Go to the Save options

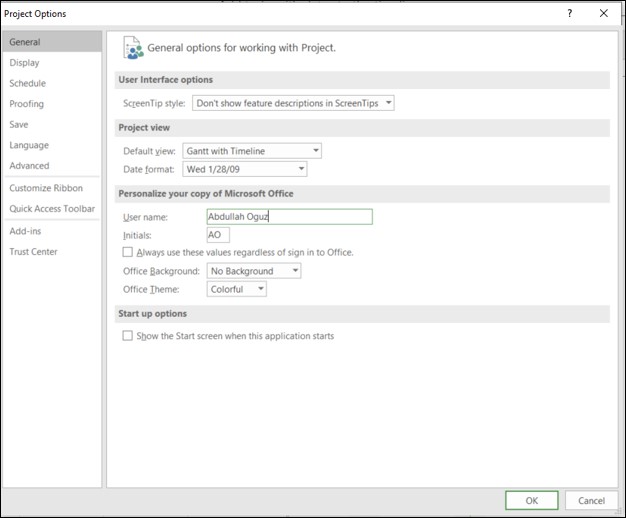19,125
